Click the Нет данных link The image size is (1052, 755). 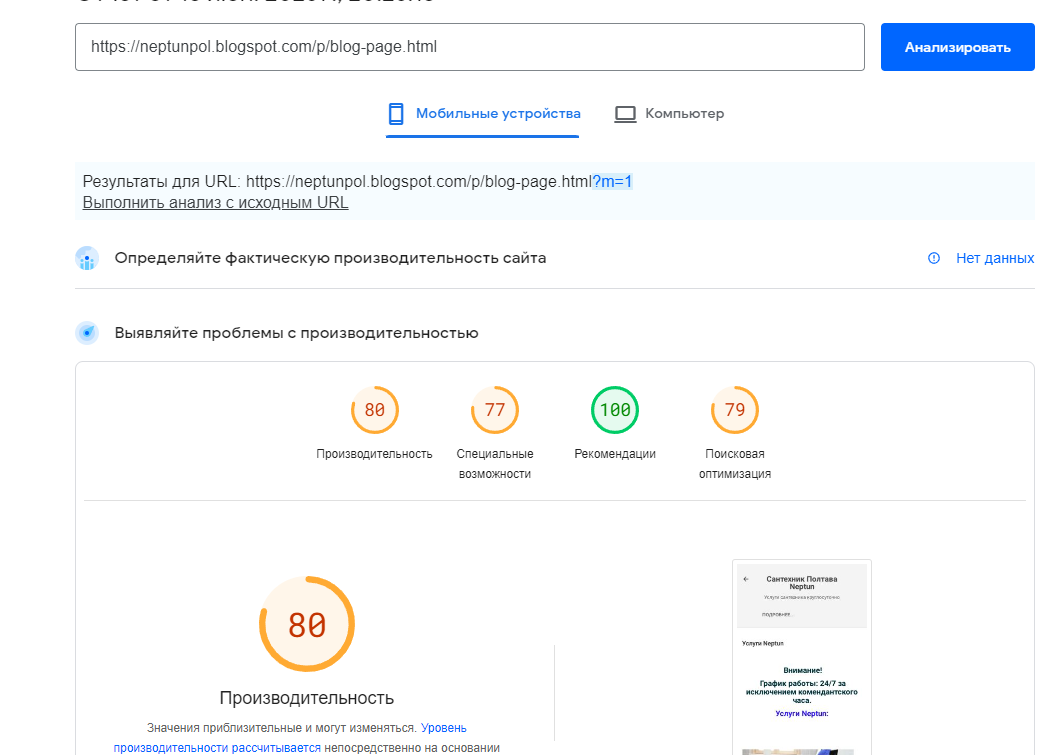point(995,258)
